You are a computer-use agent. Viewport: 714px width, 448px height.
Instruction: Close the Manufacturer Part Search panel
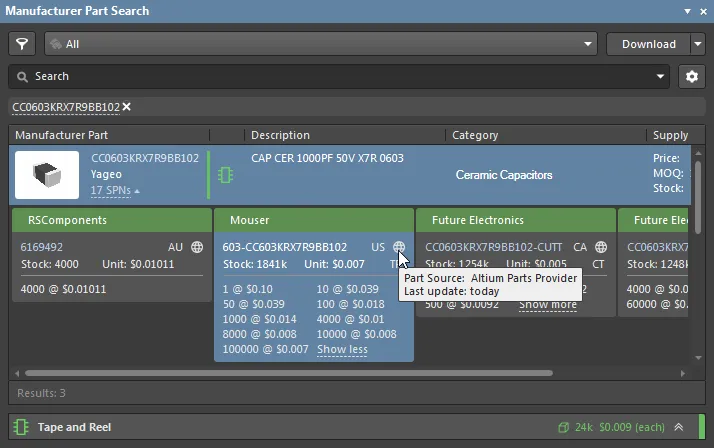coord(704,11)
